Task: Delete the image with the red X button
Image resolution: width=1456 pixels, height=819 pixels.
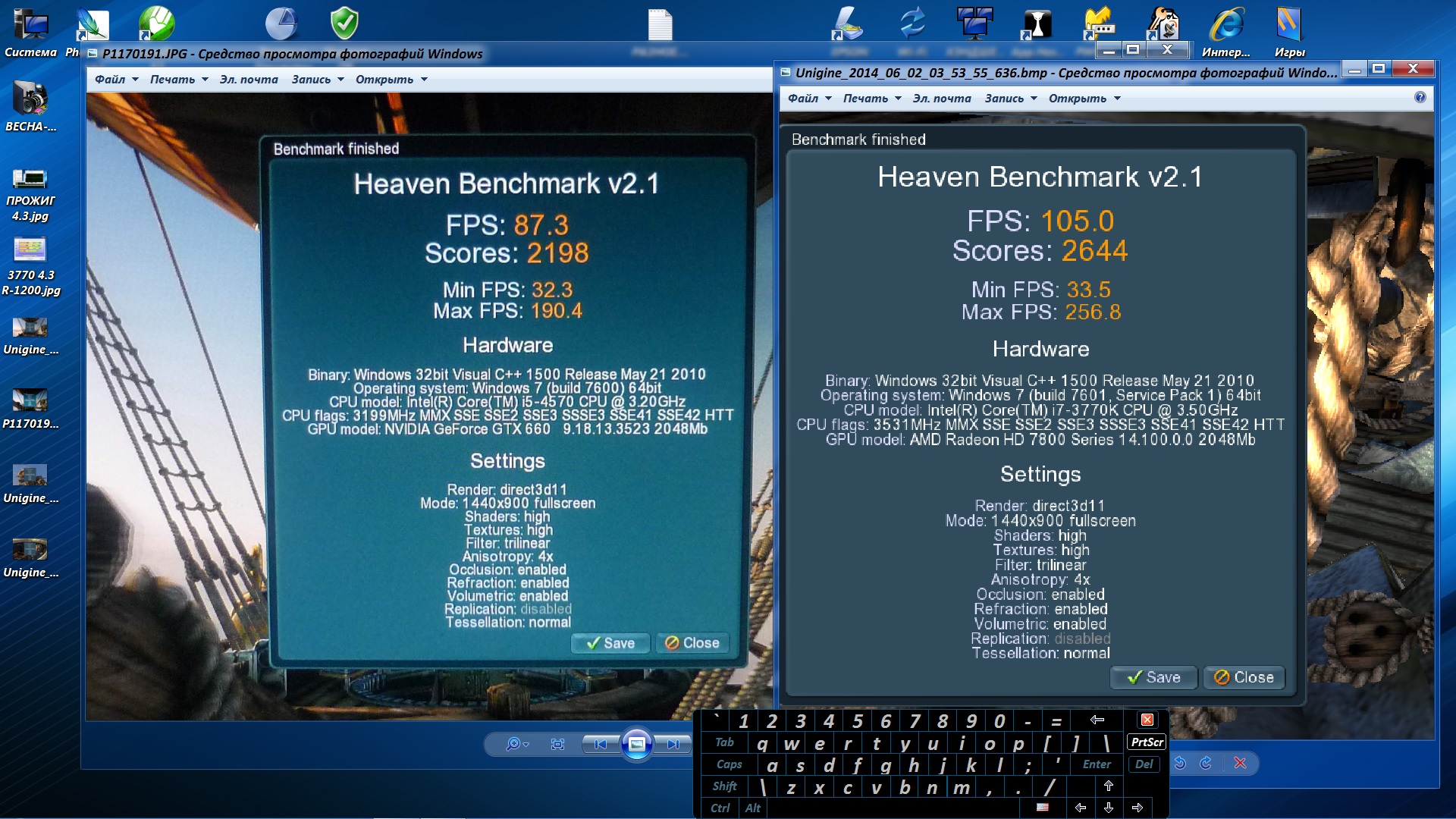Action: pyautogui.click(x=1240, y=763)
